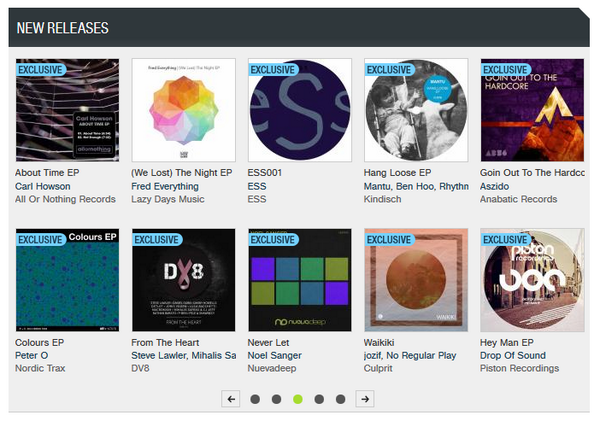Open the Hang Loose EP cover artwork
This screenshot has height=421, width=600.
point(416,110)
